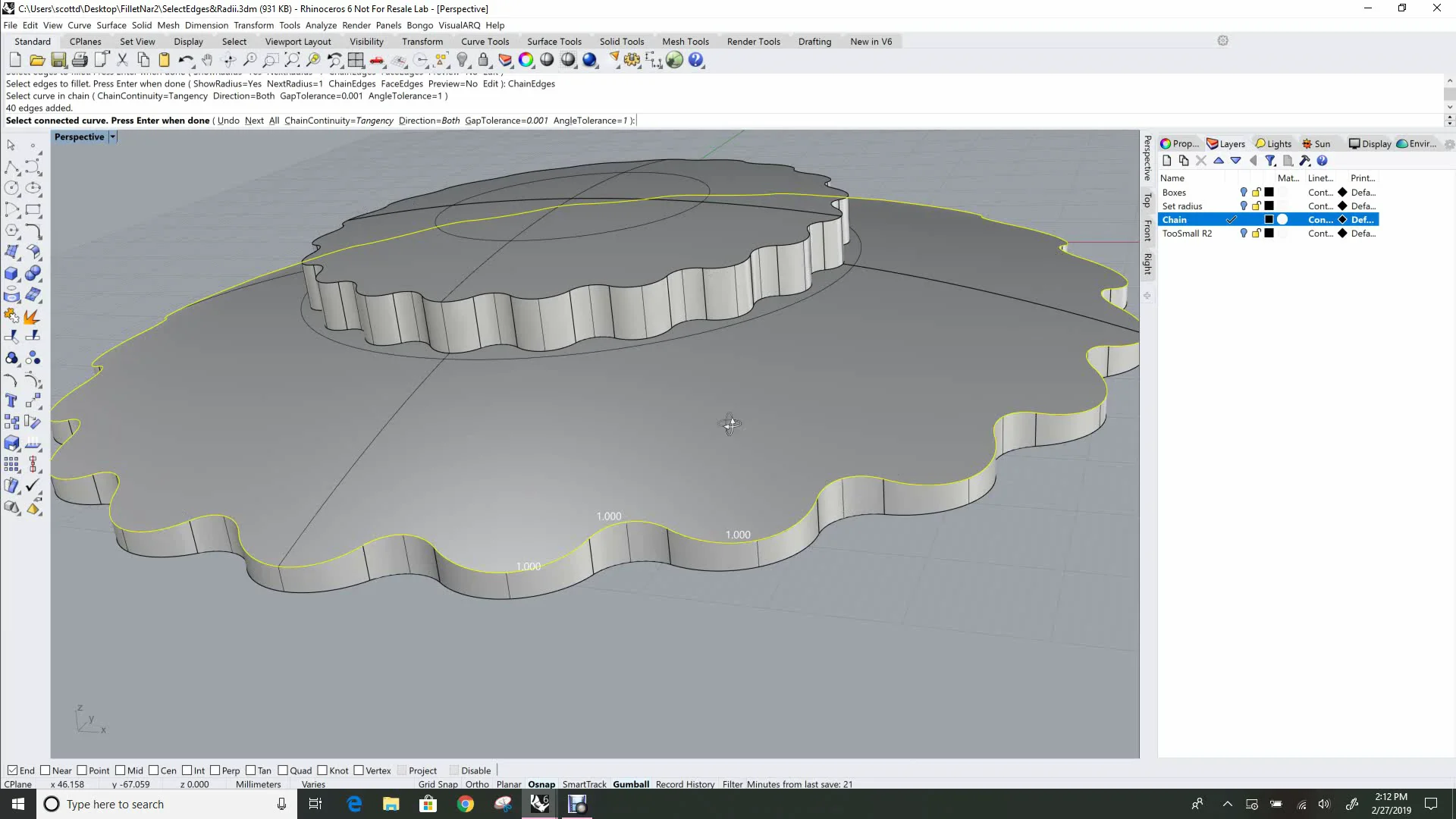This screenshot has height=819, width=1456.
Task: Select the Text object tool in the sidebar
Action: (12, 400)
